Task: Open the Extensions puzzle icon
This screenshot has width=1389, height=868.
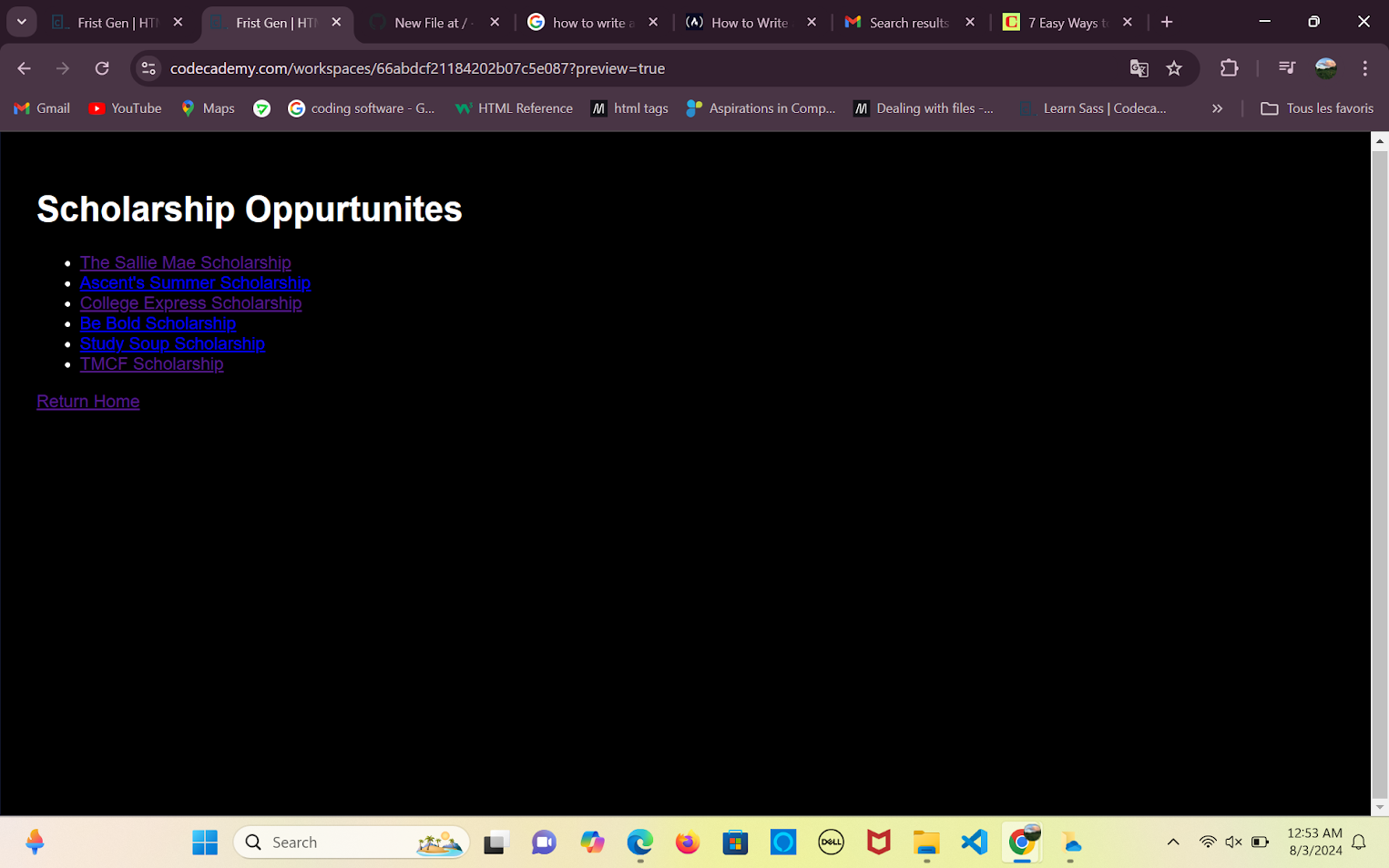Action: [1230, 68]
